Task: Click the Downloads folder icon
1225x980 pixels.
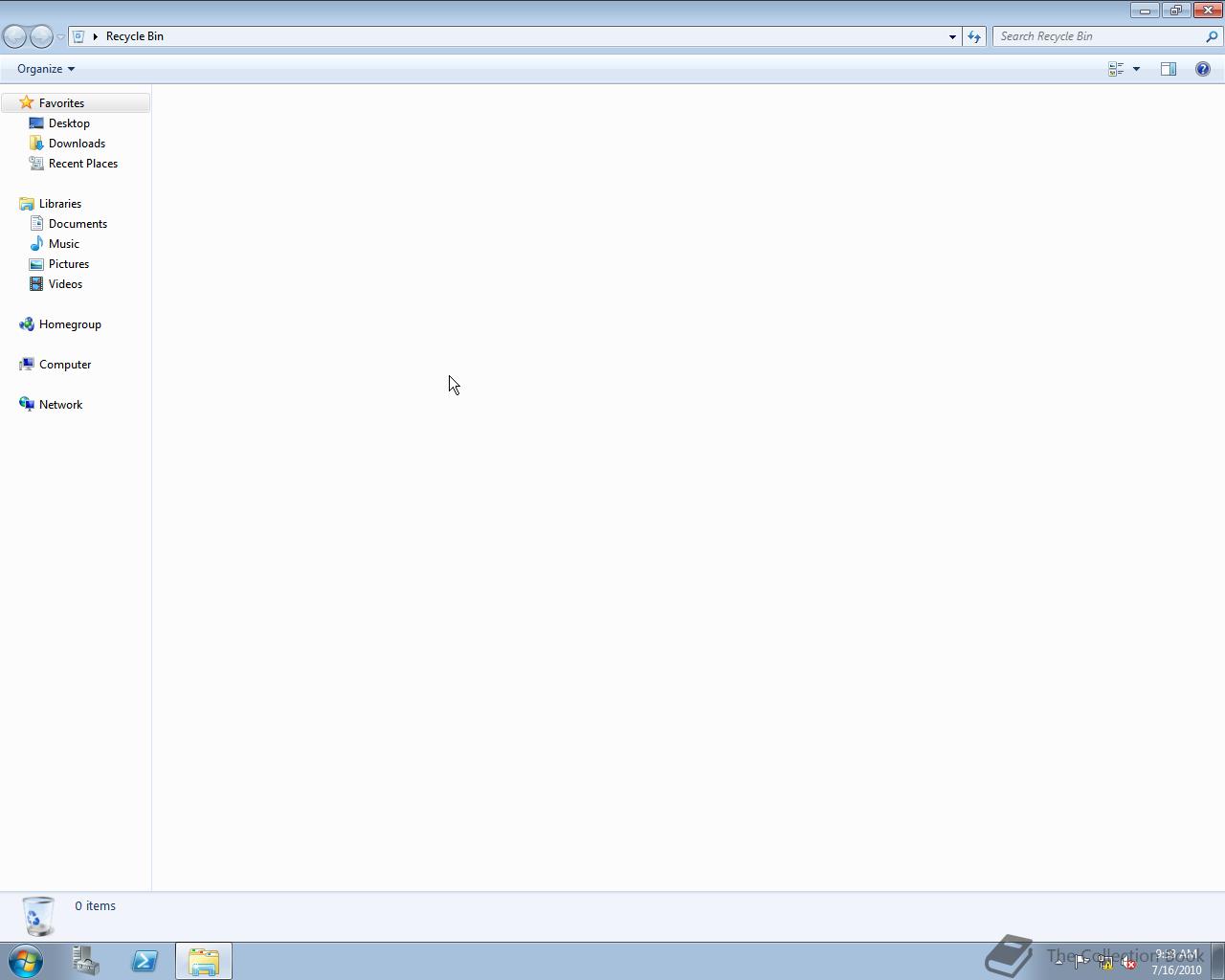Action: coord(36,143)
